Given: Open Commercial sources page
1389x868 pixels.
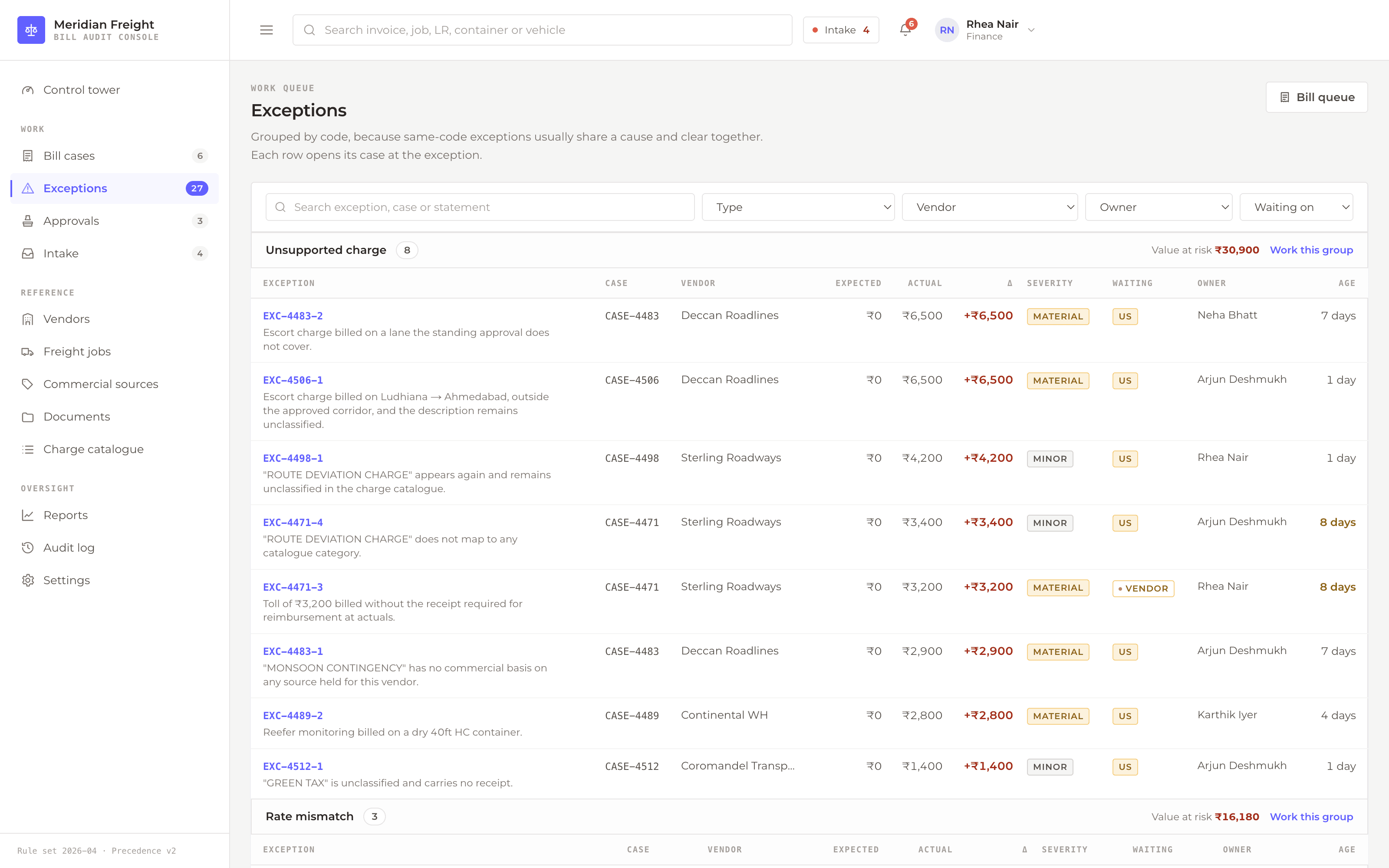Looking at the screenshot, I should pos(114,384).
